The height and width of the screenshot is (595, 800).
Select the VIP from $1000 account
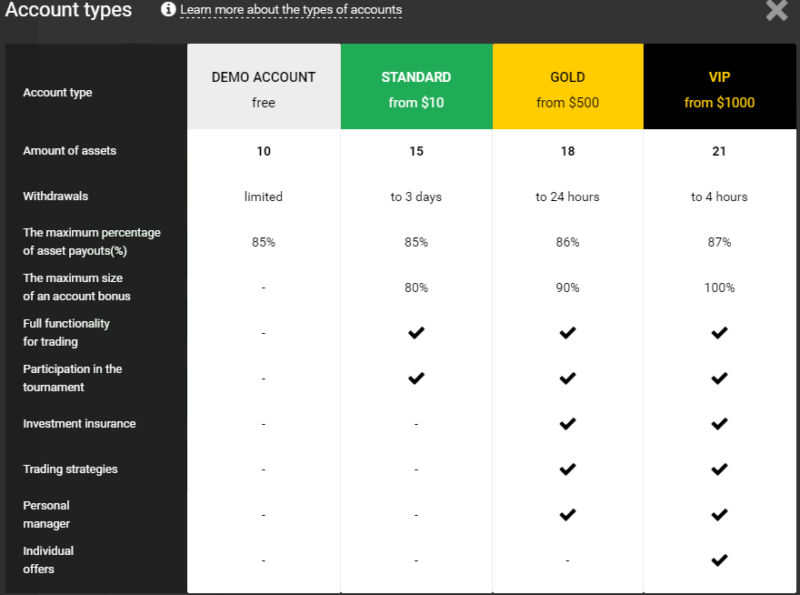[x=719, y=86]
